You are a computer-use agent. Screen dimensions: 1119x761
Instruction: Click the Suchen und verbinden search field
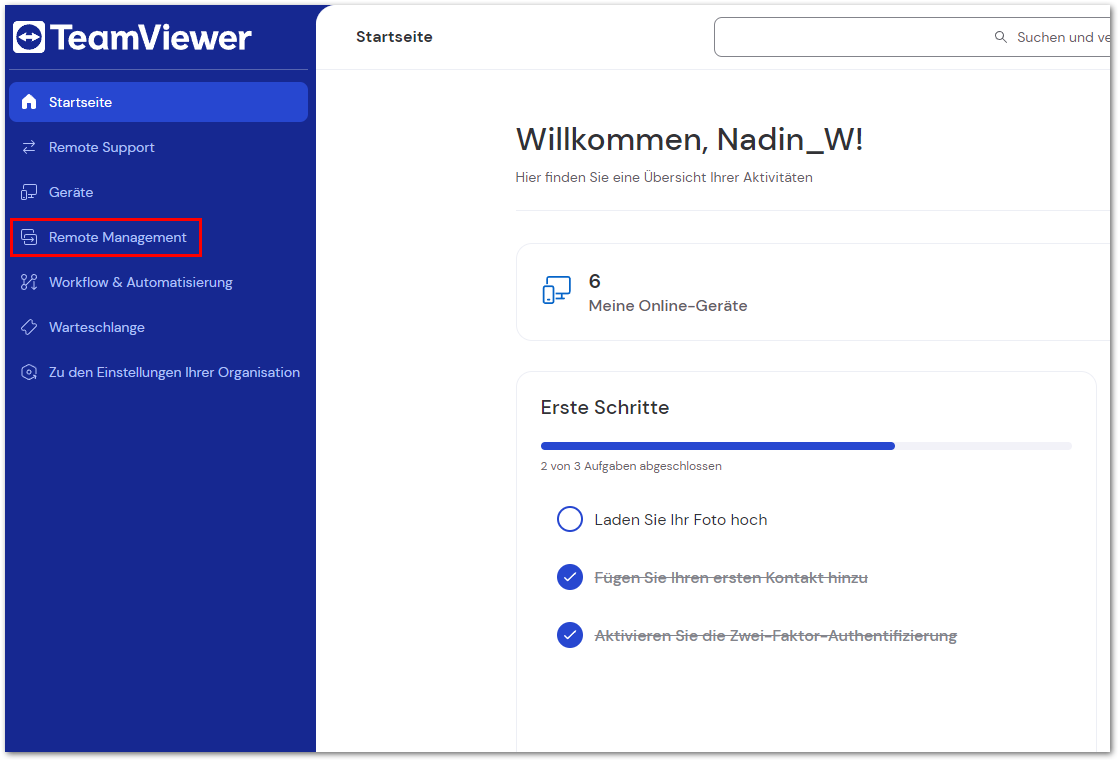(912, 37)
